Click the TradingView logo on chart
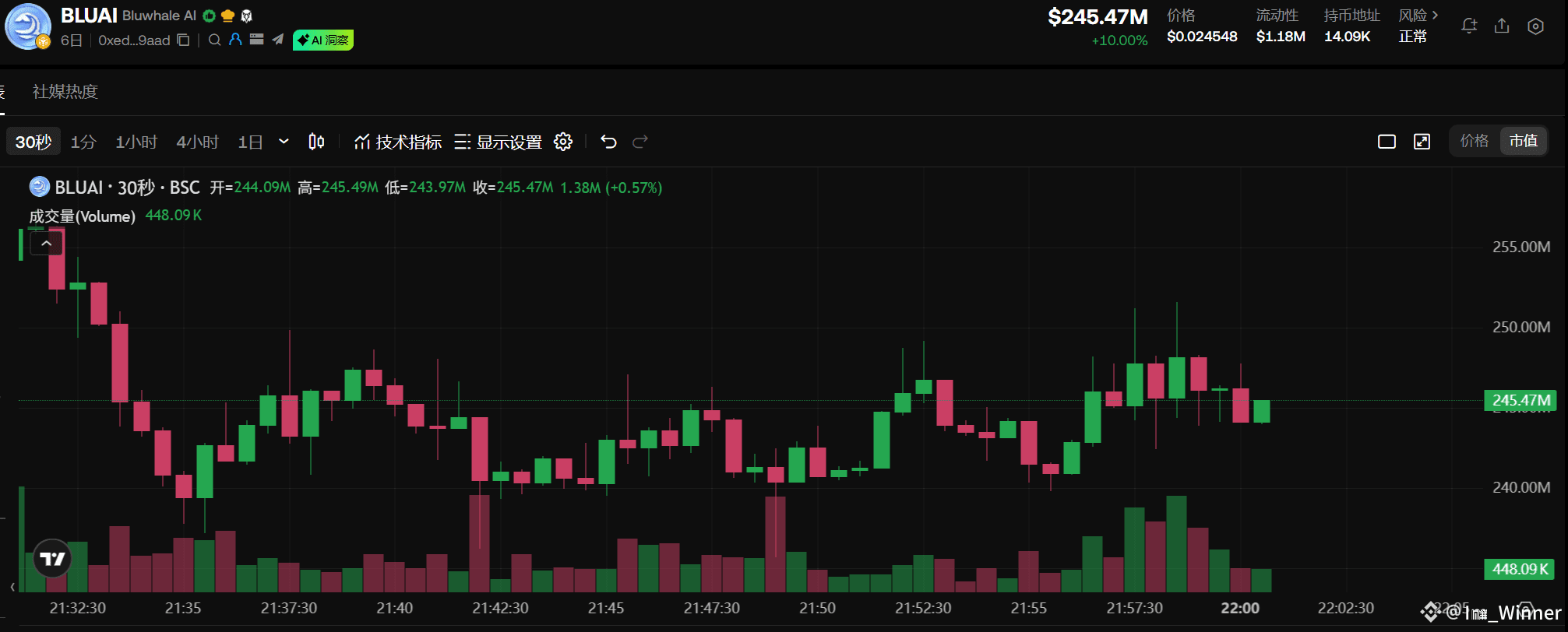This screenshot has width=1568, height=632. [x=52, y=558]
